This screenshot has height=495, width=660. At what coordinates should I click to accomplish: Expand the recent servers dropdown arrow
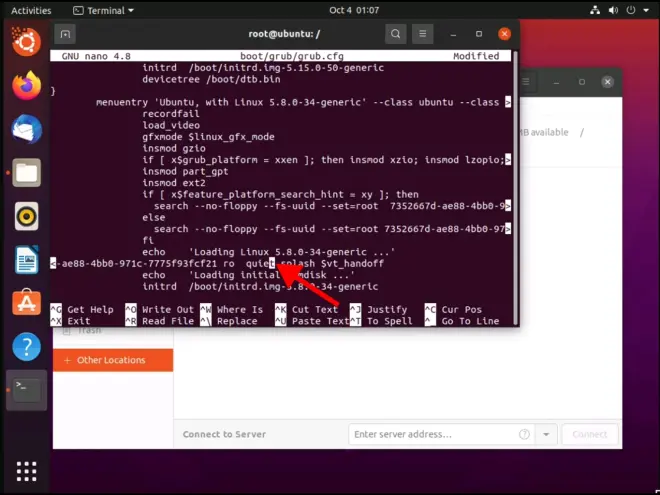546,434
